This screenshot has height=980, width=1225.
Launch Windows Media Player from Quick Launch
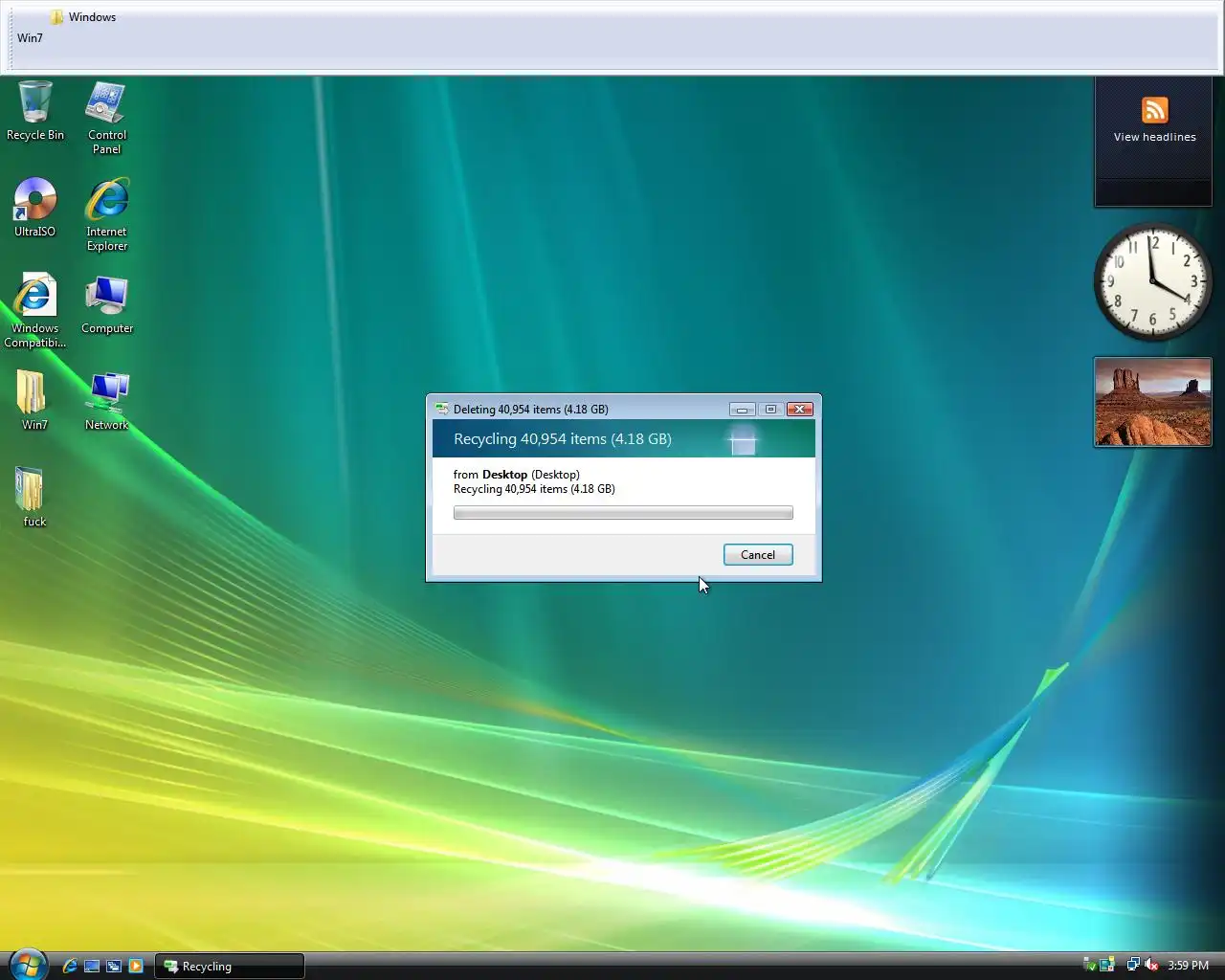click(136, 966)
